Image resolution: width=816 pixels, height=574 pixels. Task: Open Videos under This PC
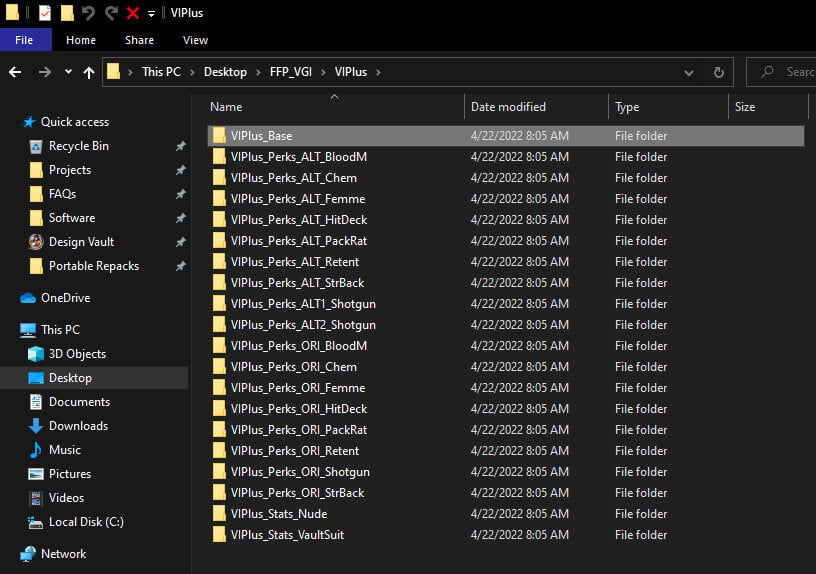point(66,498)
